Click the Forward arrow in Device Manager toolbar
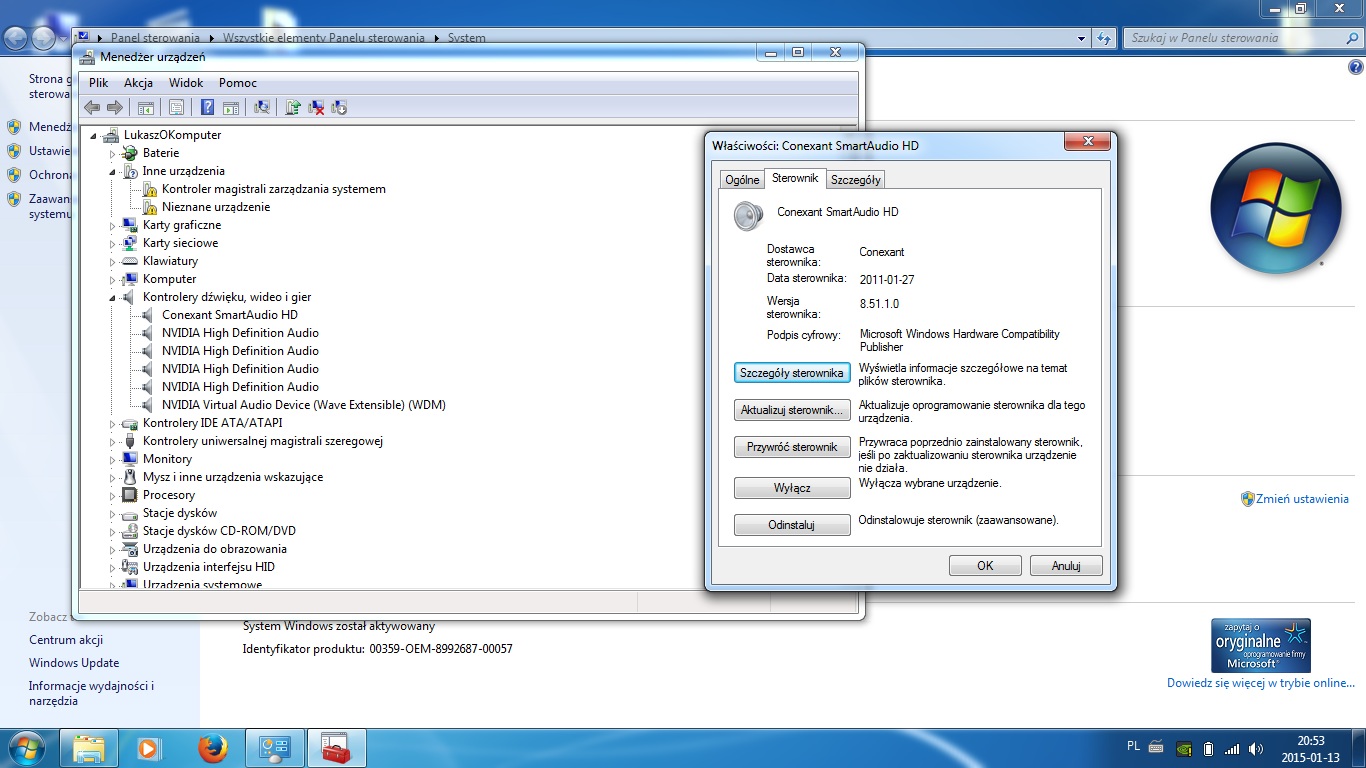The width and height of the screenshot is (1366, 768). click(x=115, y=108)
